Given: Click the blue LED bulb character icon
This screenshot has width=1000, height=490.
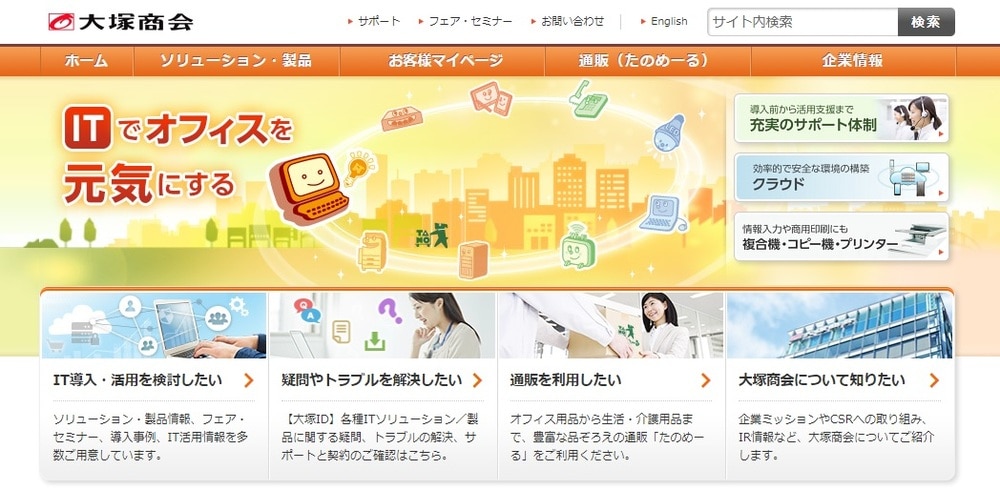Looking at the screenshot, I should [x=669, y=133].
